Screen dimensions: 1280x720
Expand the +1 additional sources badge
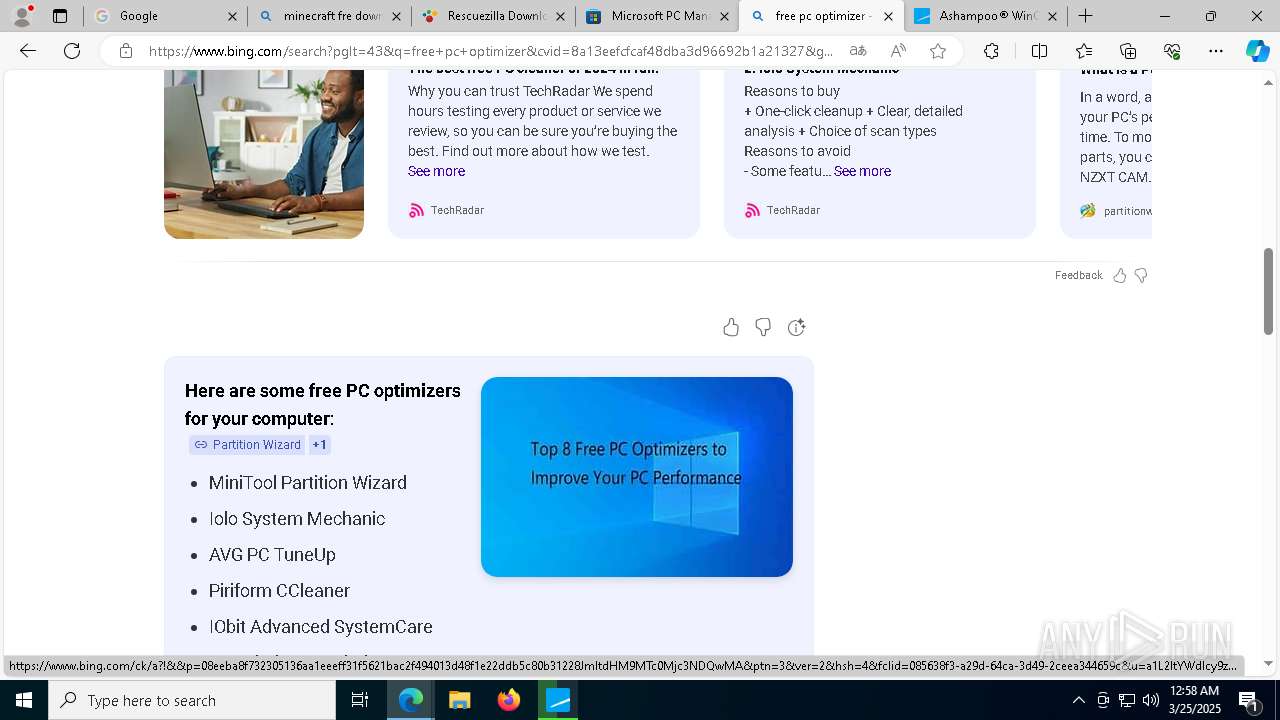(x=319, y=445)
